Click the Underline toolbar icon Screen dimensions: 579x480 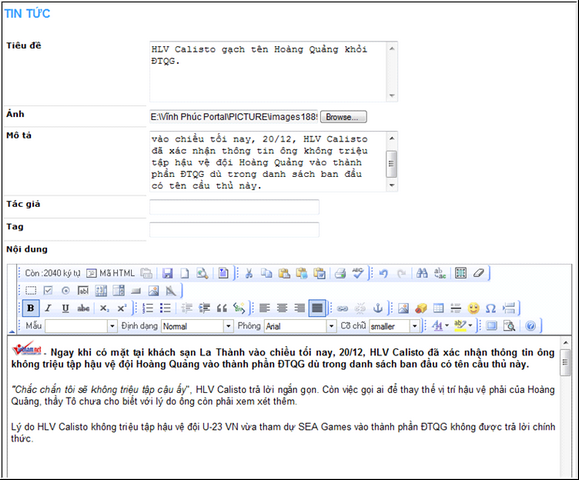pyautogui.click(x=65, y=308)
